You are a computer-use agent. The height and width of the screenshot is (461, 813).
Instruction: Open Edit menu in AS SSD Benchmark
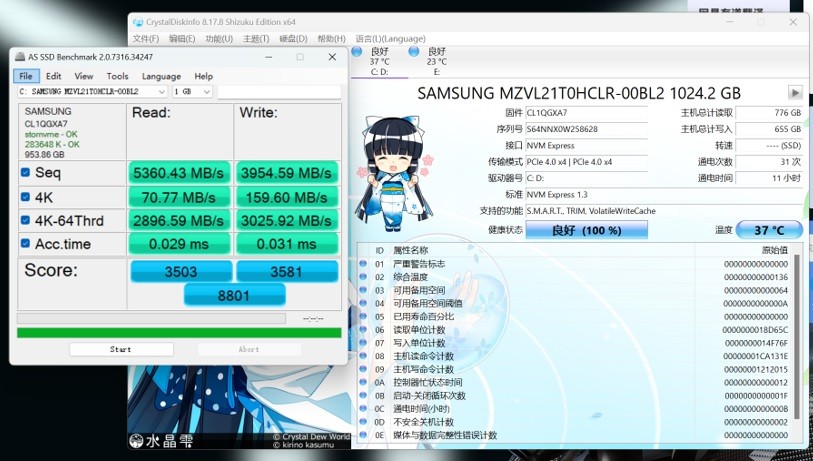[x=53, y=76]
